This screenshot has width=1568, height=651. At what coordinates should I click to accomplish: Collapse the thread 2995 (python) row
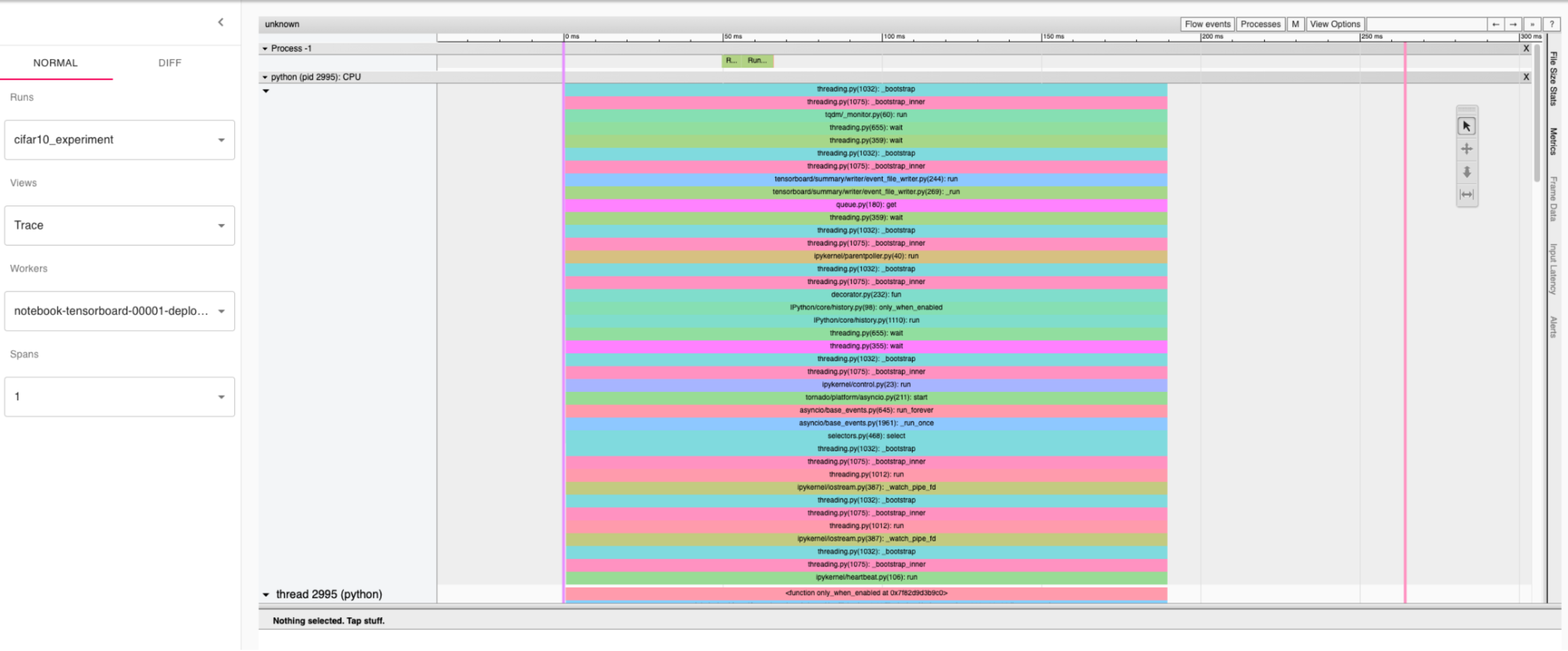click(x=266, y=594)
